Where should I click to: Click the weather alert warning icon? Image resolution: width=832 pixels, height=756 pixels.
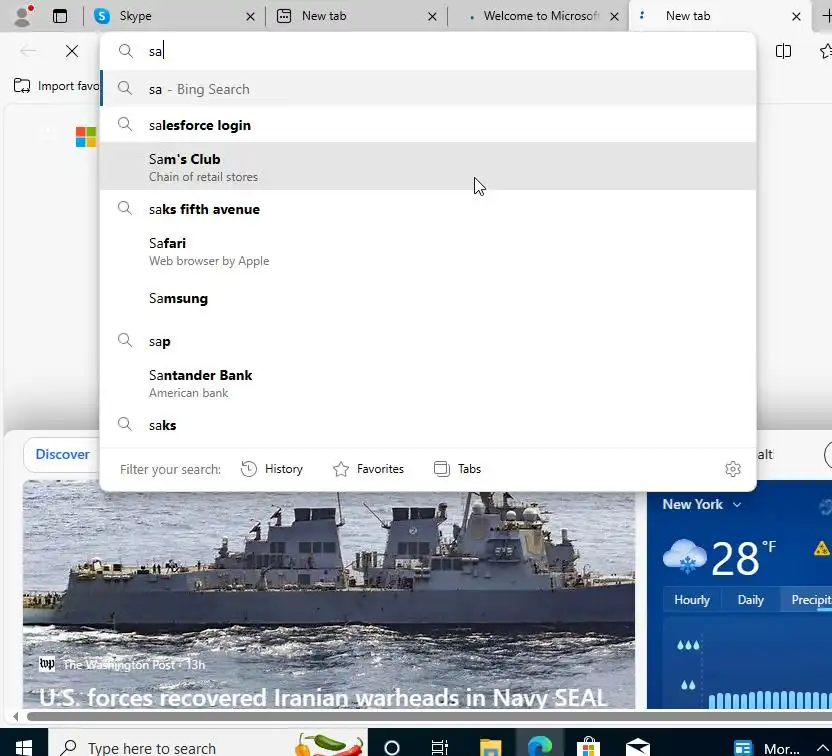tap(821, 548)
